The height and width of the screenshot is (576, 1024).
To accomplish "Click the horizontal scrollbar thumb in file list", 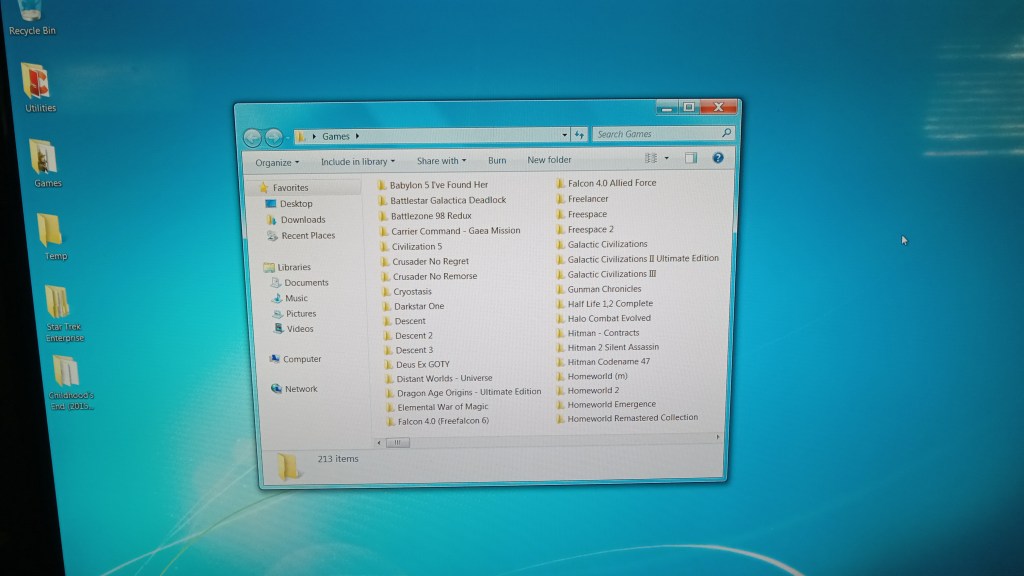I will pos(397,442).
